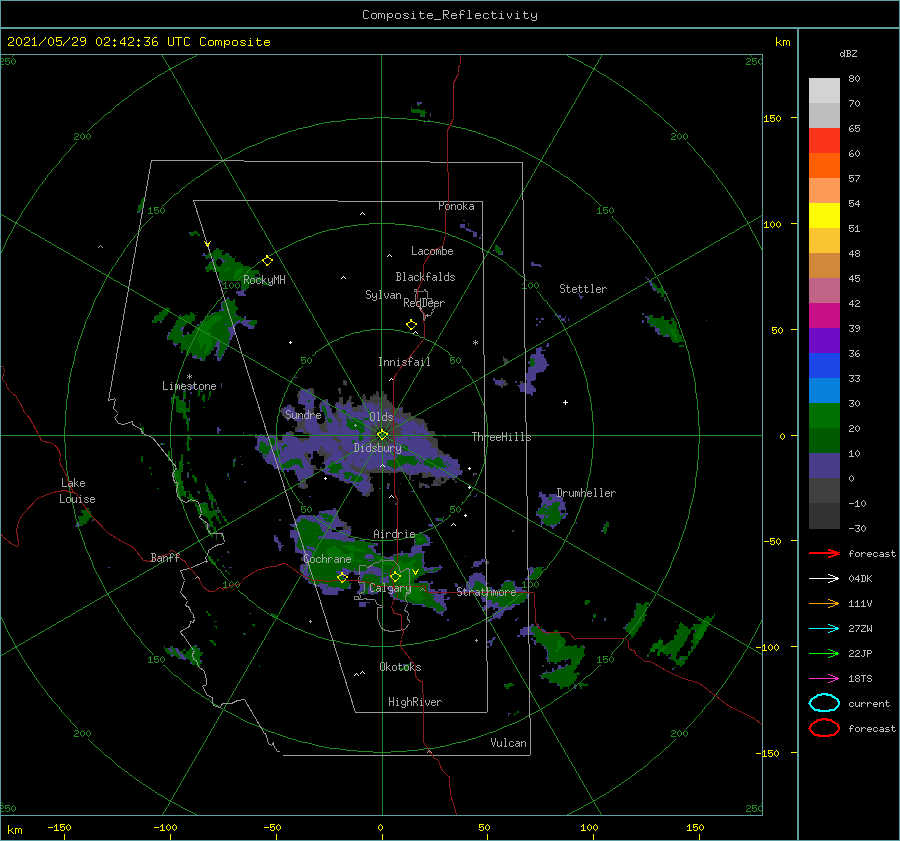Click the 'dBZ' heading above color scale

tap(848, 53)
